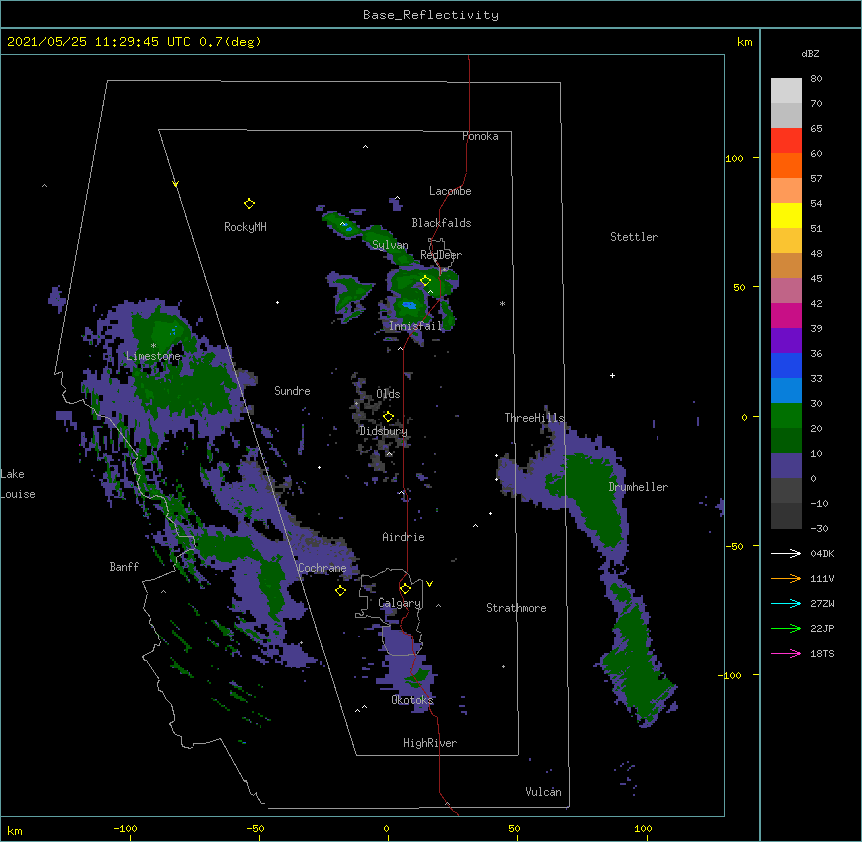Click the red 65 dBZ legend swatch

pyautogui.click(x=786, y=140)
